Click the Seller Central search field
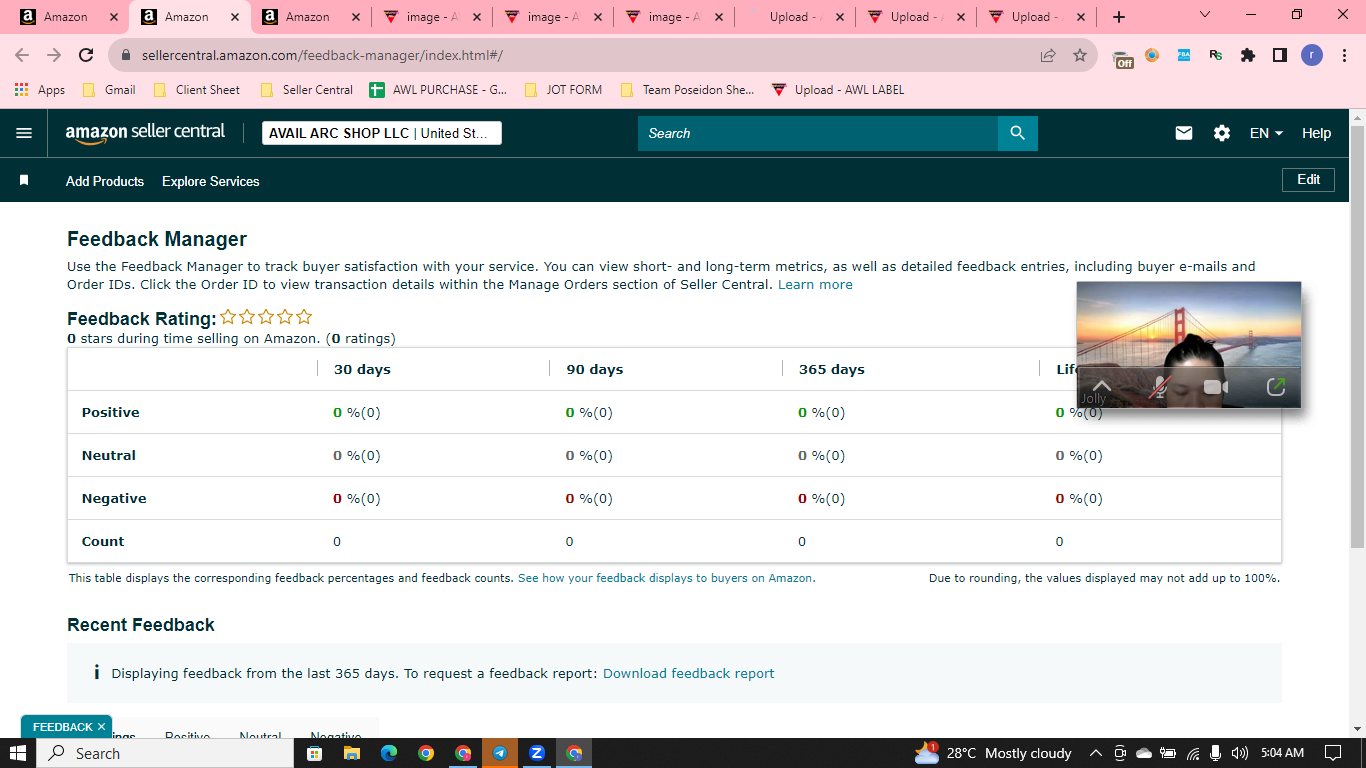 [x=817, y=133]
